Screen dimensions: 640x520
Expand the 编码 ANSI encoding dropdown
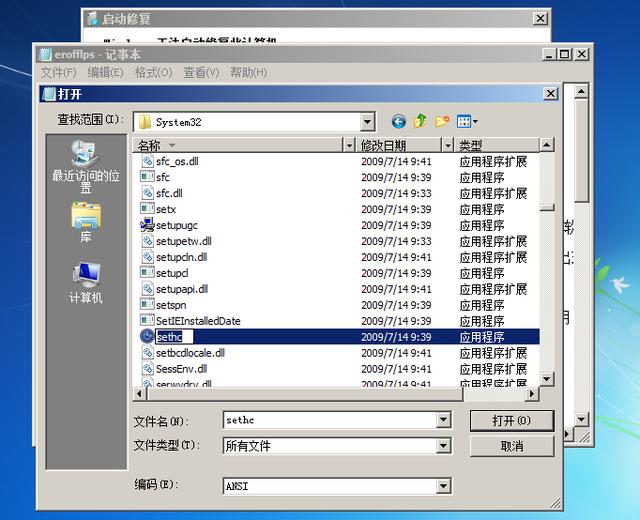pos(443,486)
